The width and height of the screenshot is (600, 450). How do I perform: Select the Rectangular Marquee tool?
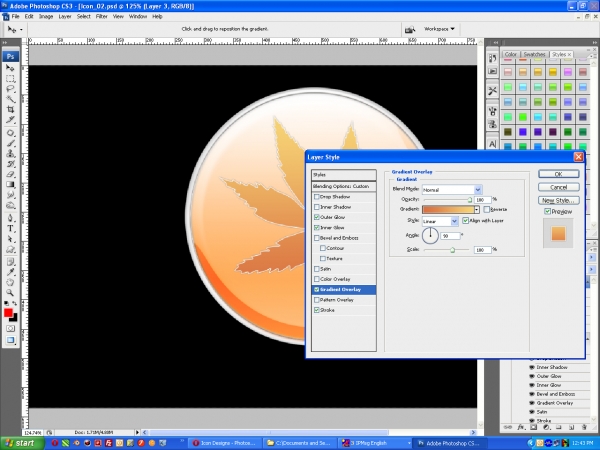point(10,79)
